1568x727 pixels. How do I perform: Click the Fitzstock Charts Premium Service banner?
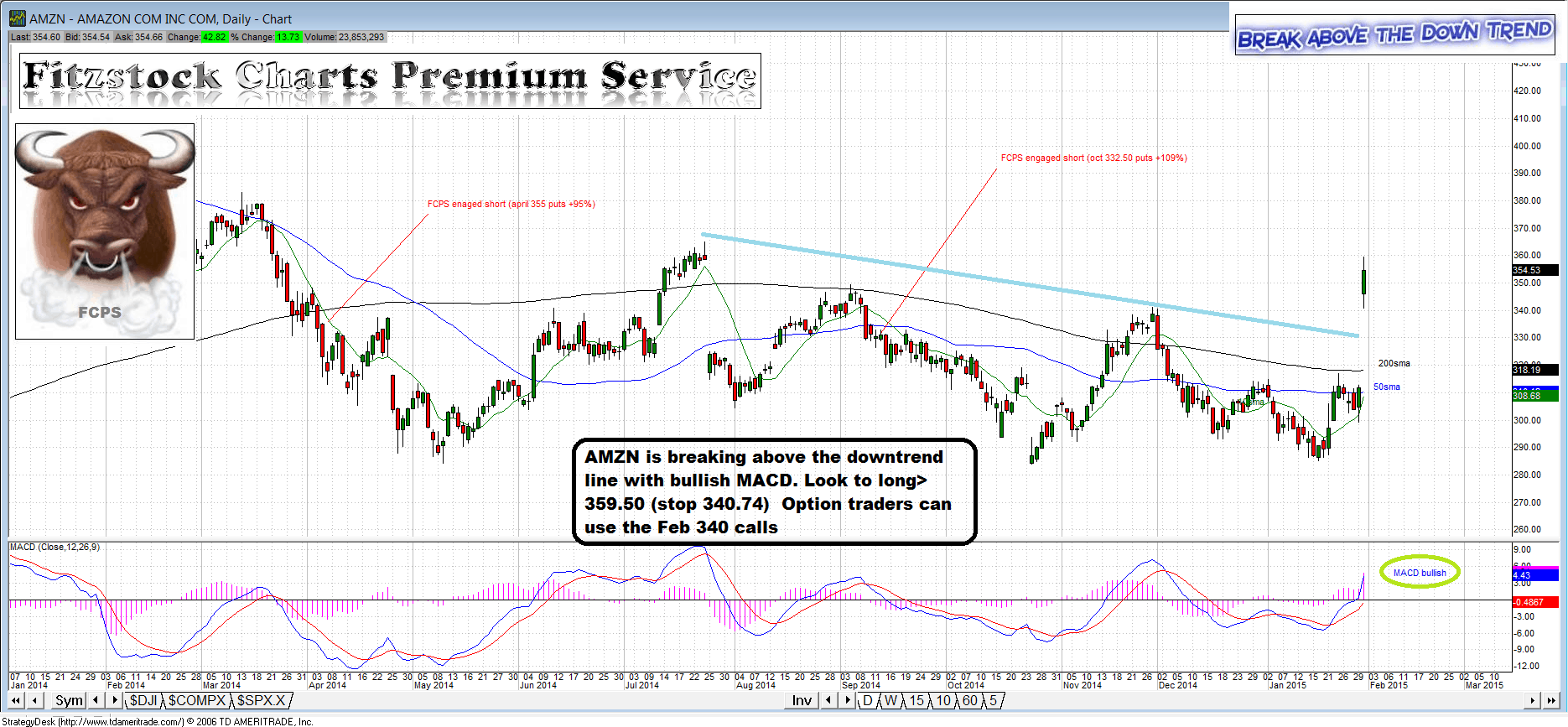coord(390,80)
